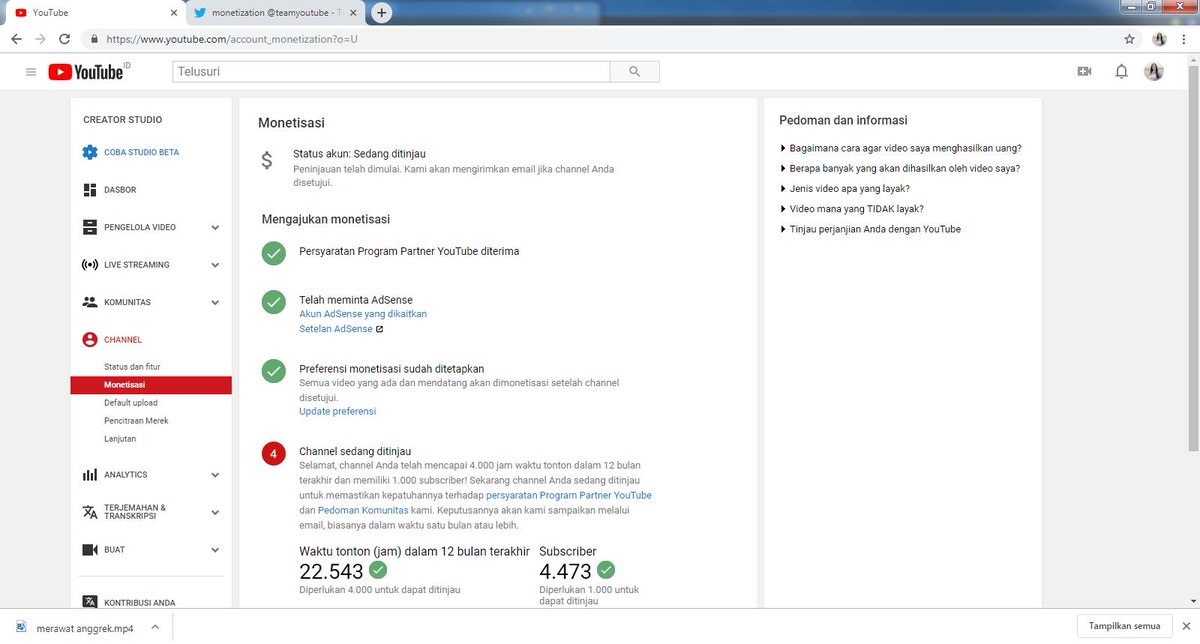
Task: Click the Update preferensi link
Action: 338,411
